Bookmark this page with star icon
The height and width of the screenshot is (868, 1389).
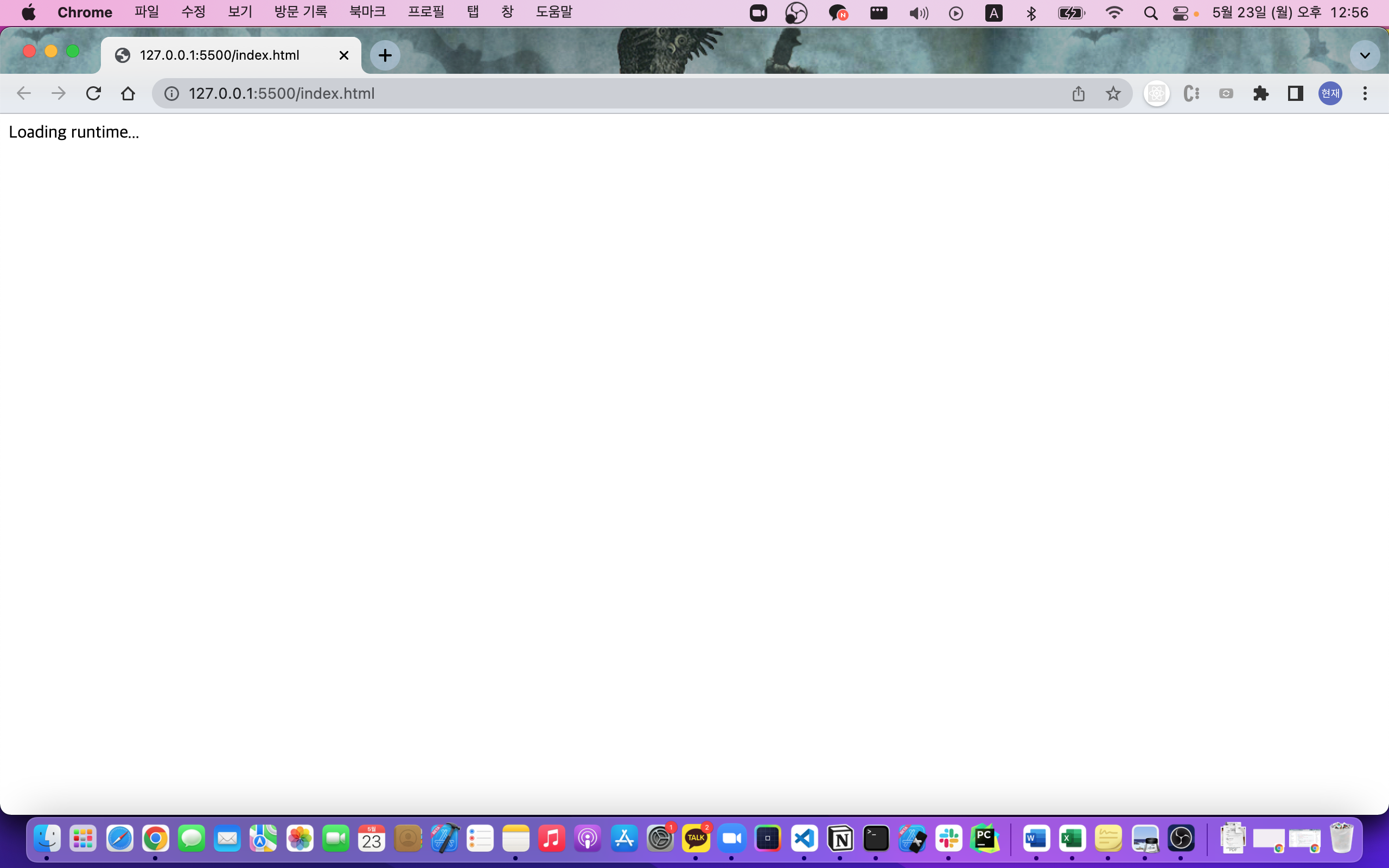(x=1113, y=93)
